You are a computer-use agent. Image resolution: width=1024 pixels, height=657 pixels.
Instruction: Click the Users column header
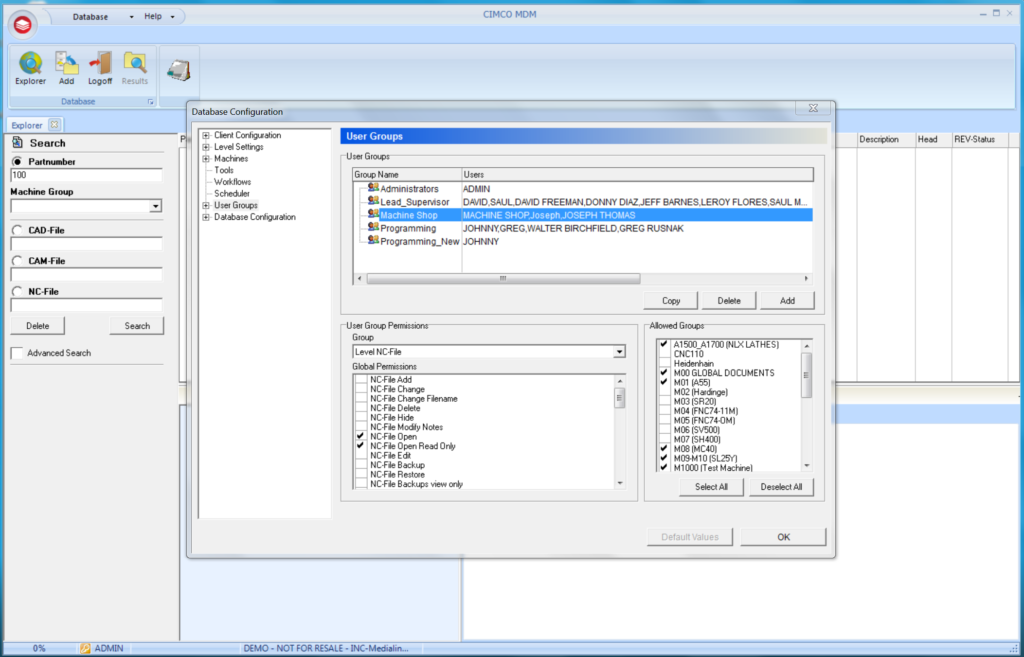[637, 174]
